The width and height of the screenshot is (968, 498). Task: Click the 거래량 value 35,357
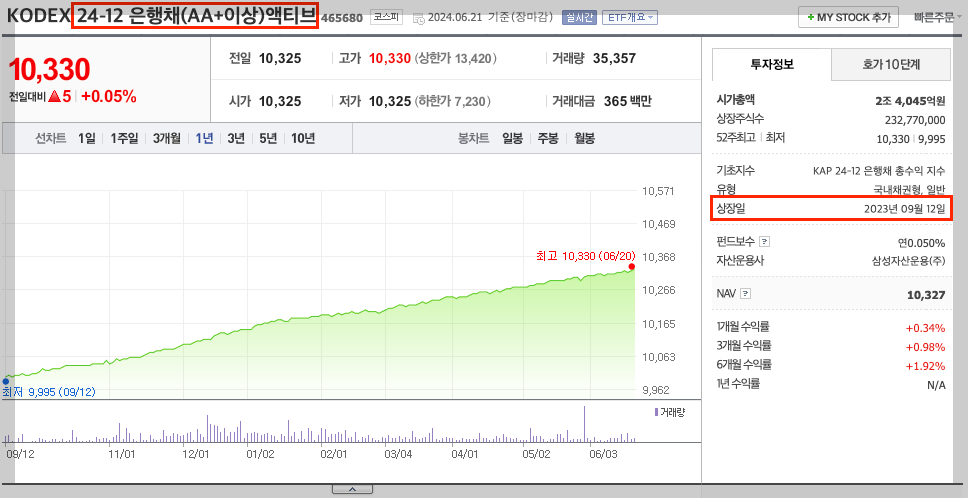point(614,58)
